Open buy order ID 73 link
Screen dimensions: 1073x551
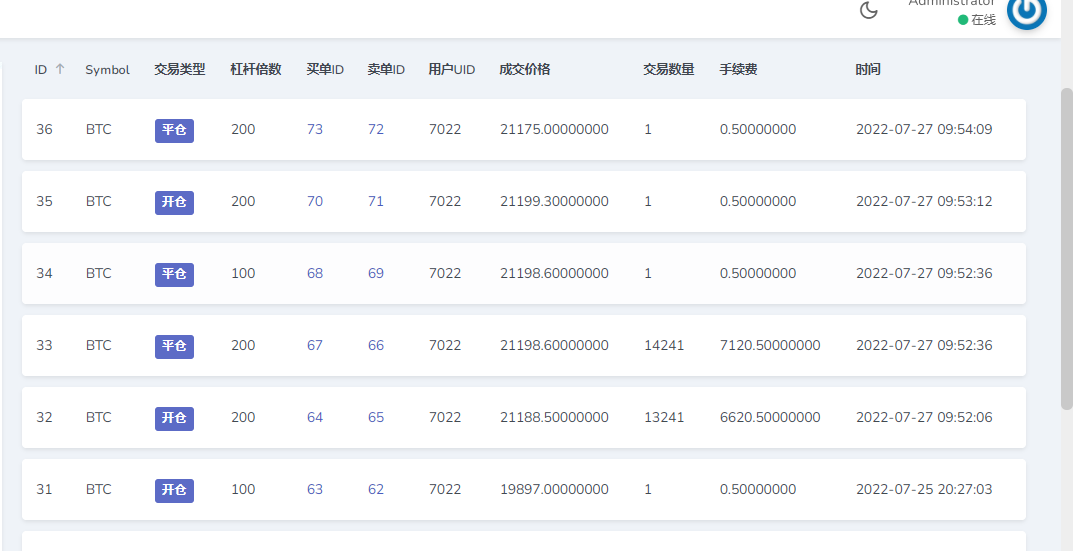coord(315,129)
